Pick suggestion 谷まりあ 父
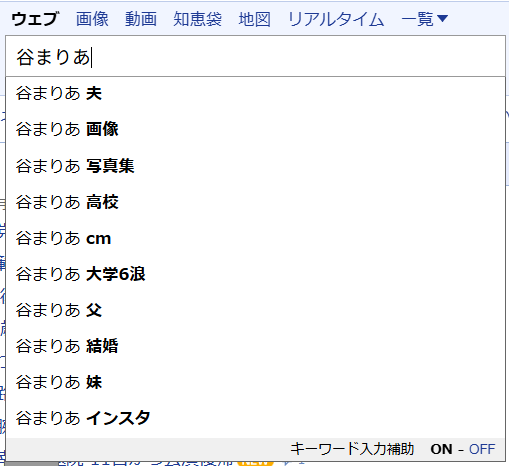The width and height of the screenshot is (509, 466). click(x=255, y=310)
